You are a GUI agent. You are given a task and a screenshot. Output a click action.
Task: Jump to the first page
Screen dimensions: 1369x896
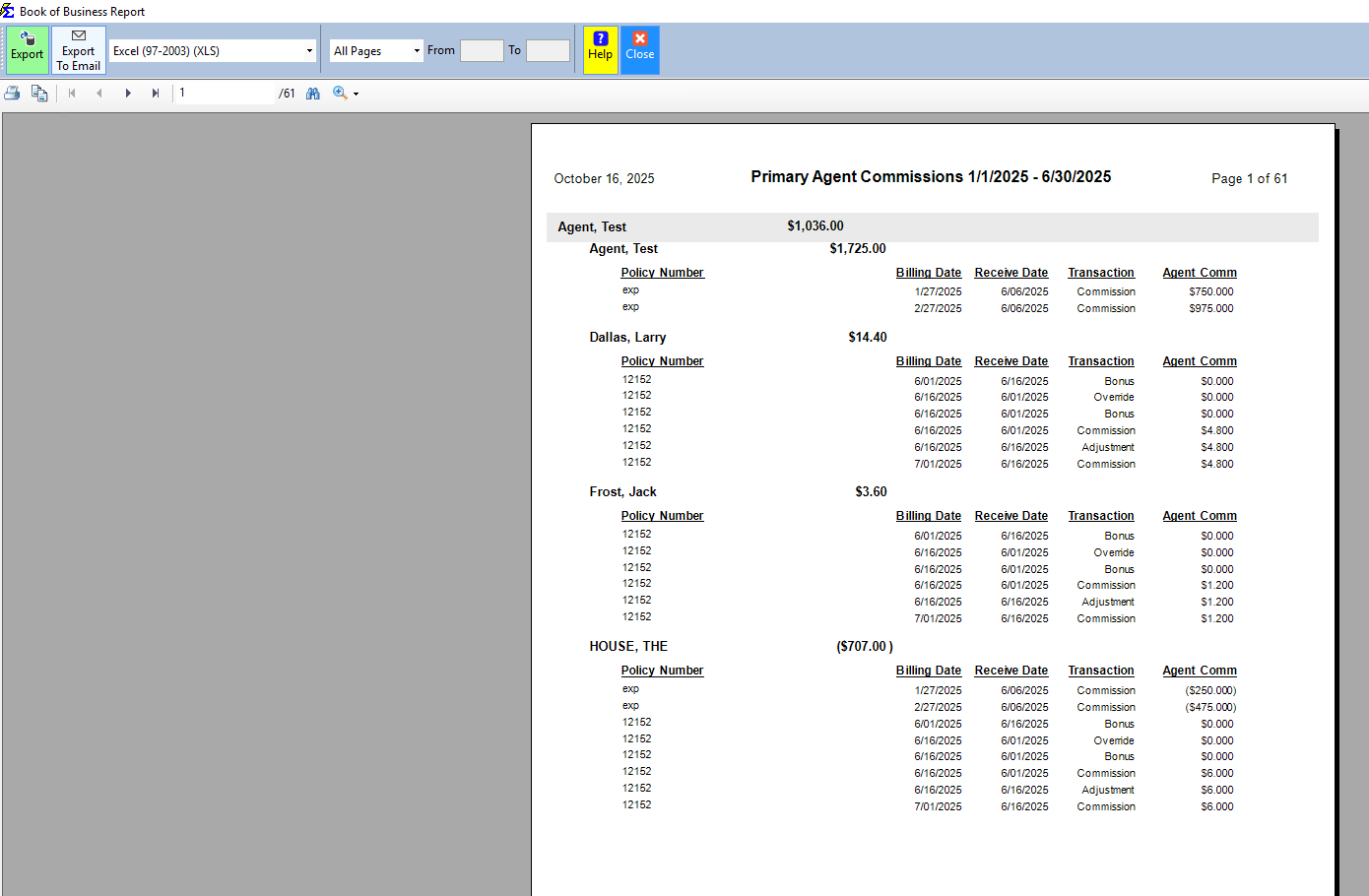[71, 93]
